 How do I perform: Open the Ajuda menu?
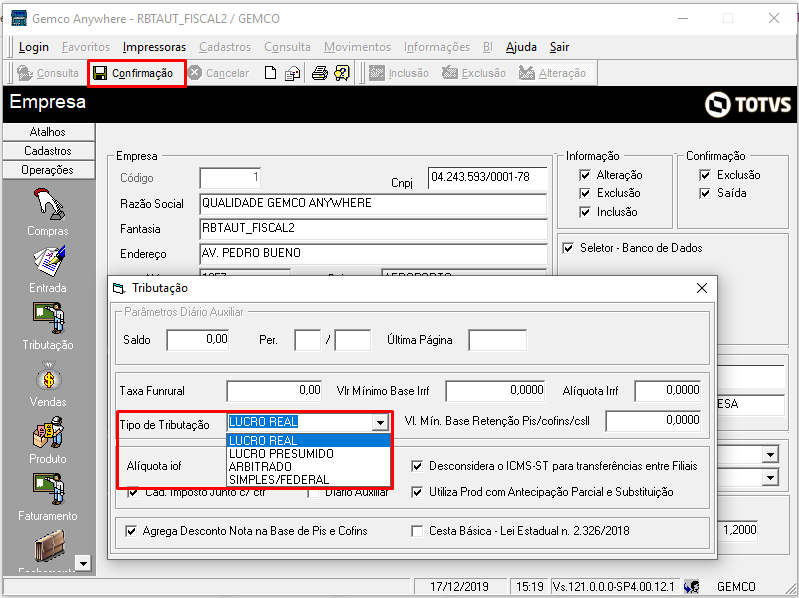(x=521, y=47)
